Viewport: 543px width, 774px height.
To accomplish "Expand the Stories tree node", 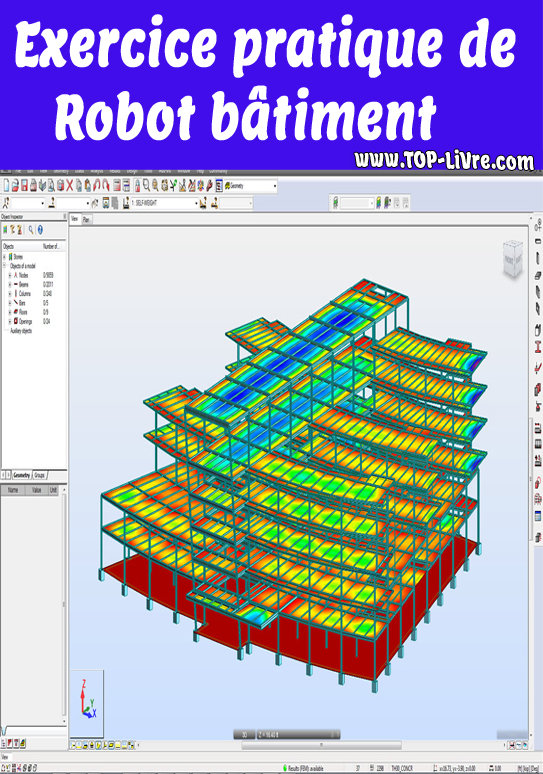I will (4, 257).
